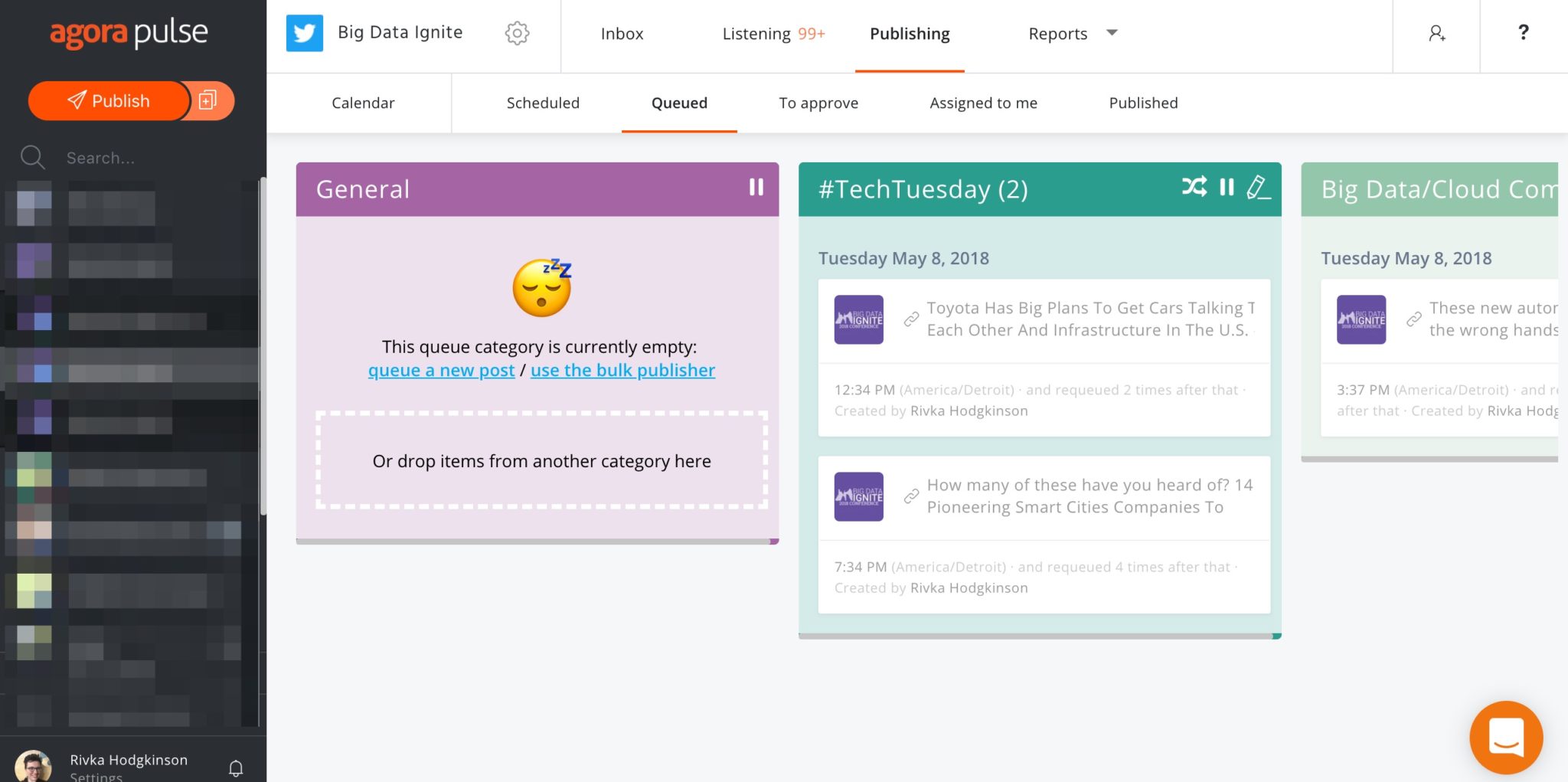
Task: Click the drop items area in General
Action: 541,460
